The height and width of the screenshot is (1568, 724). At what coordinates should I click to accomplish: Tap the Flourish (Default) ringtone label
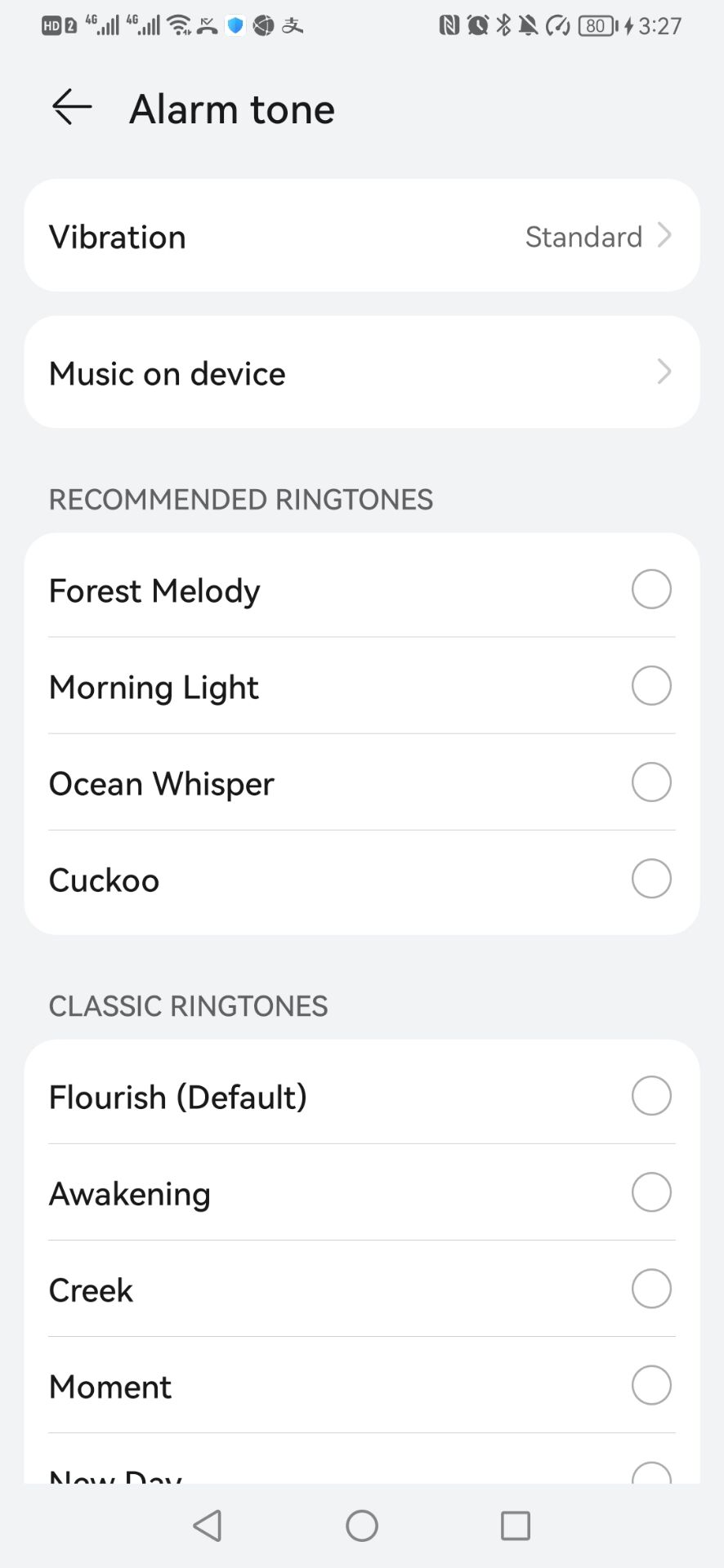pyautogui.click(x=178, y=1097)
